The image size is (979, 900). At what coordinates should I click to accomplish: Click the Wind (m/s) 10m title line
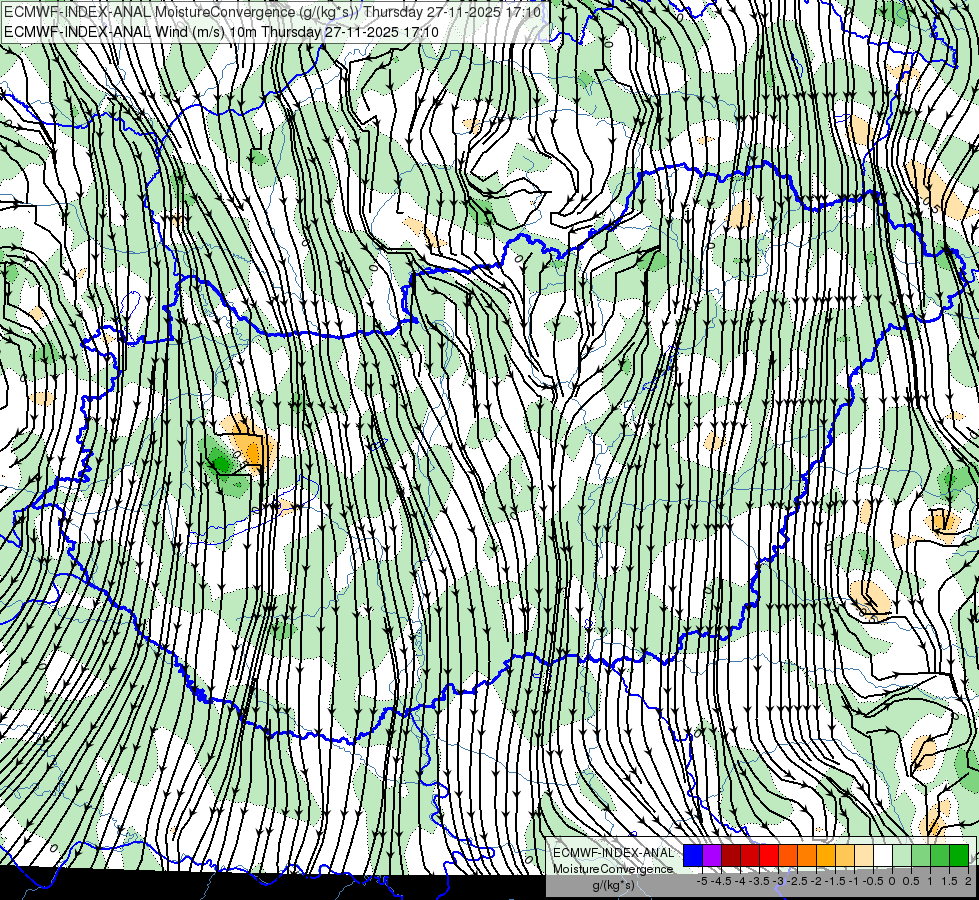[221, 31]
